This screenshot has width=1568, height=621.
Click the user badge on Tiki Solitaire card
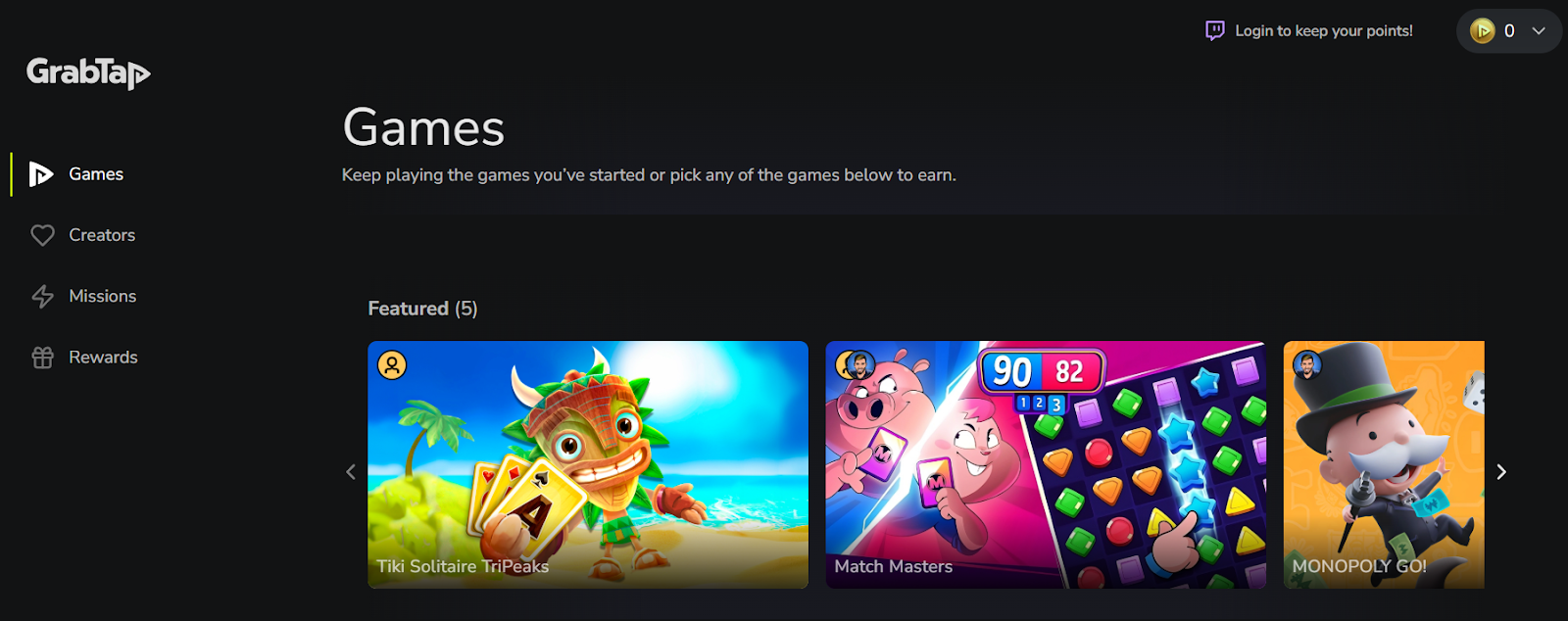click(x=392, y=365)
